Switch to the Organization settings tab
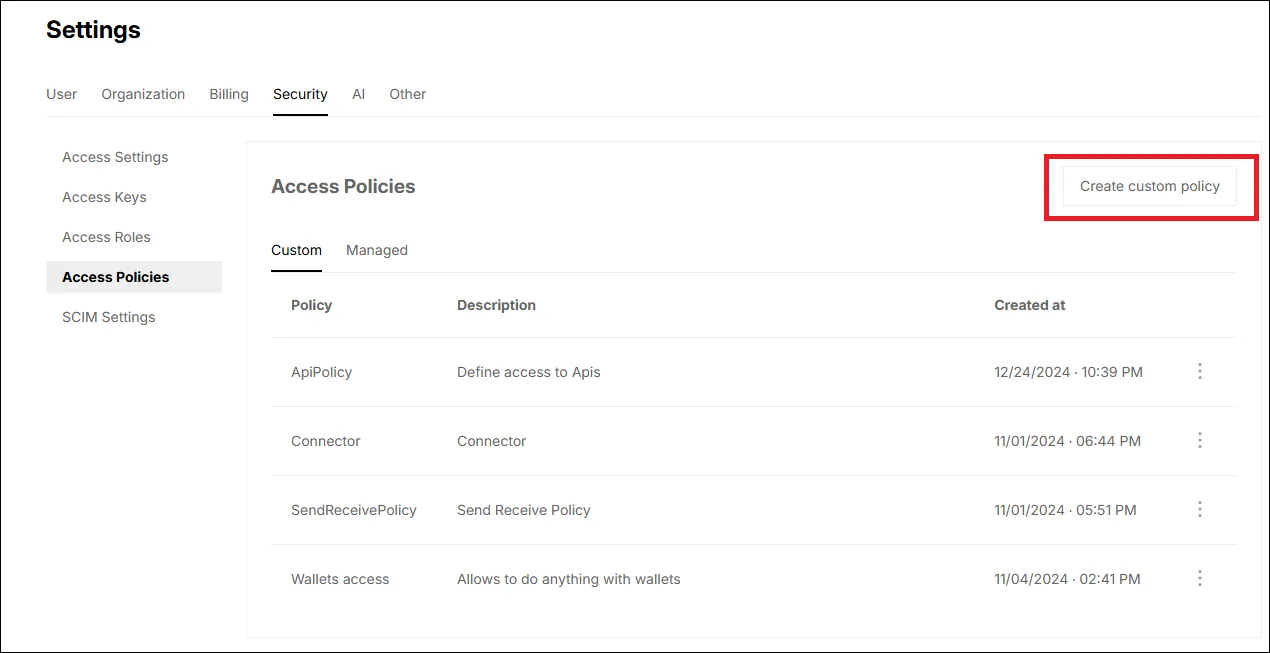This screenshot has height=653, width=1270. [x=143, y=94]
